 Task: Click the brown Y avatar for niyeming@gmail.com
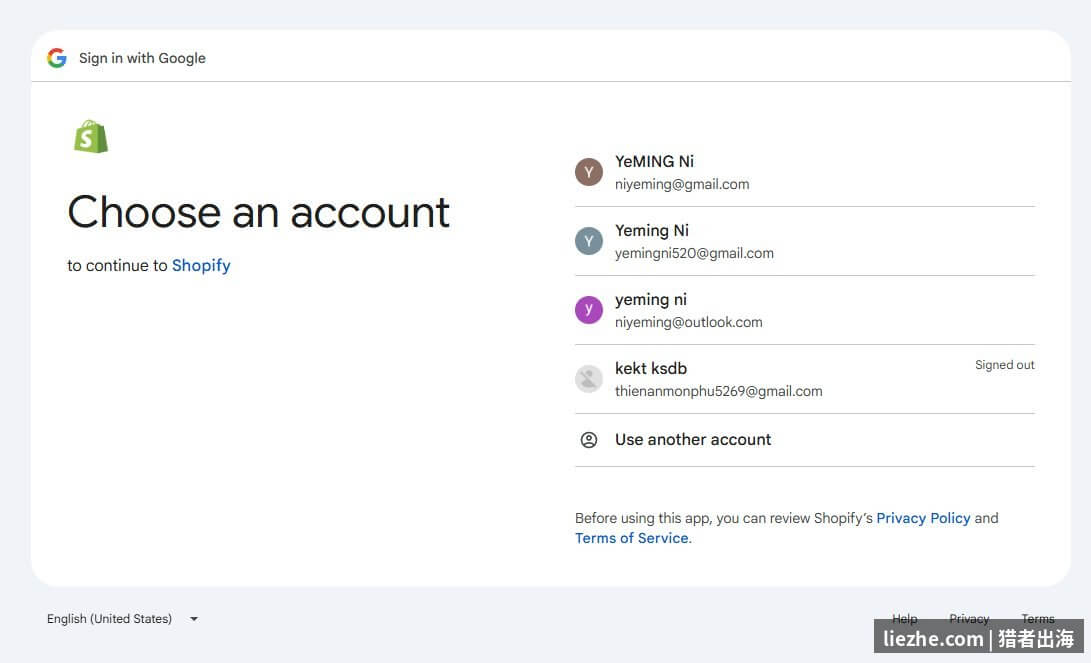pyautogui.click(x=589, y=172)
